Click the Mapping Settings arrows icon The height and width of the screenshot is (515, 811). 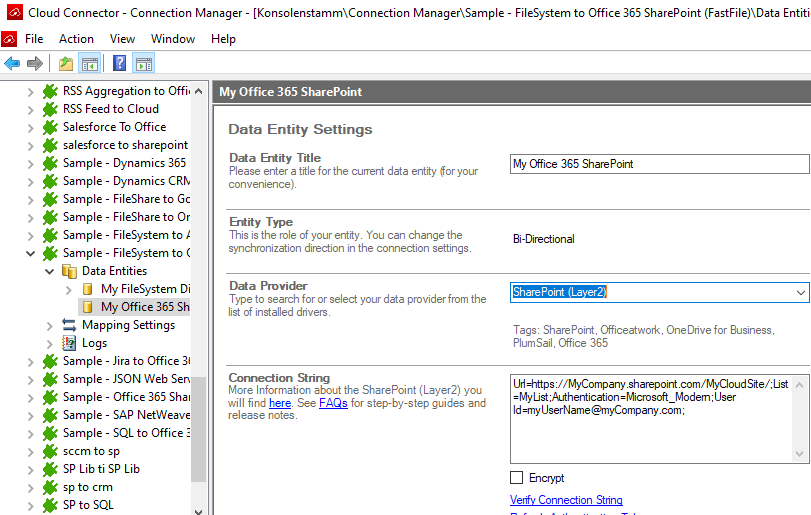pos(69,325)
